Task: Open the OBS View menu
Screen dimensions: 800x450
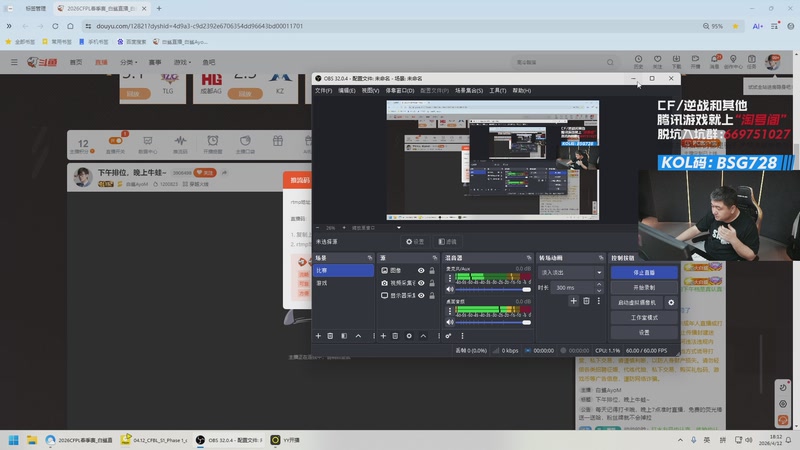Action: 370,90
